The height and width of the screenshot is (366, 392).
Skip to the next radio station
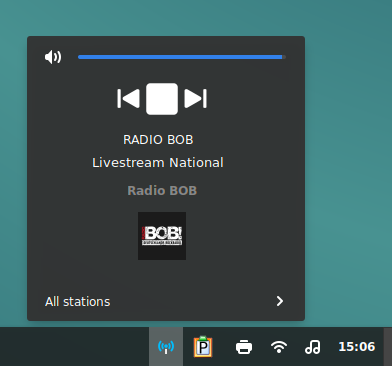click(196, 99)
